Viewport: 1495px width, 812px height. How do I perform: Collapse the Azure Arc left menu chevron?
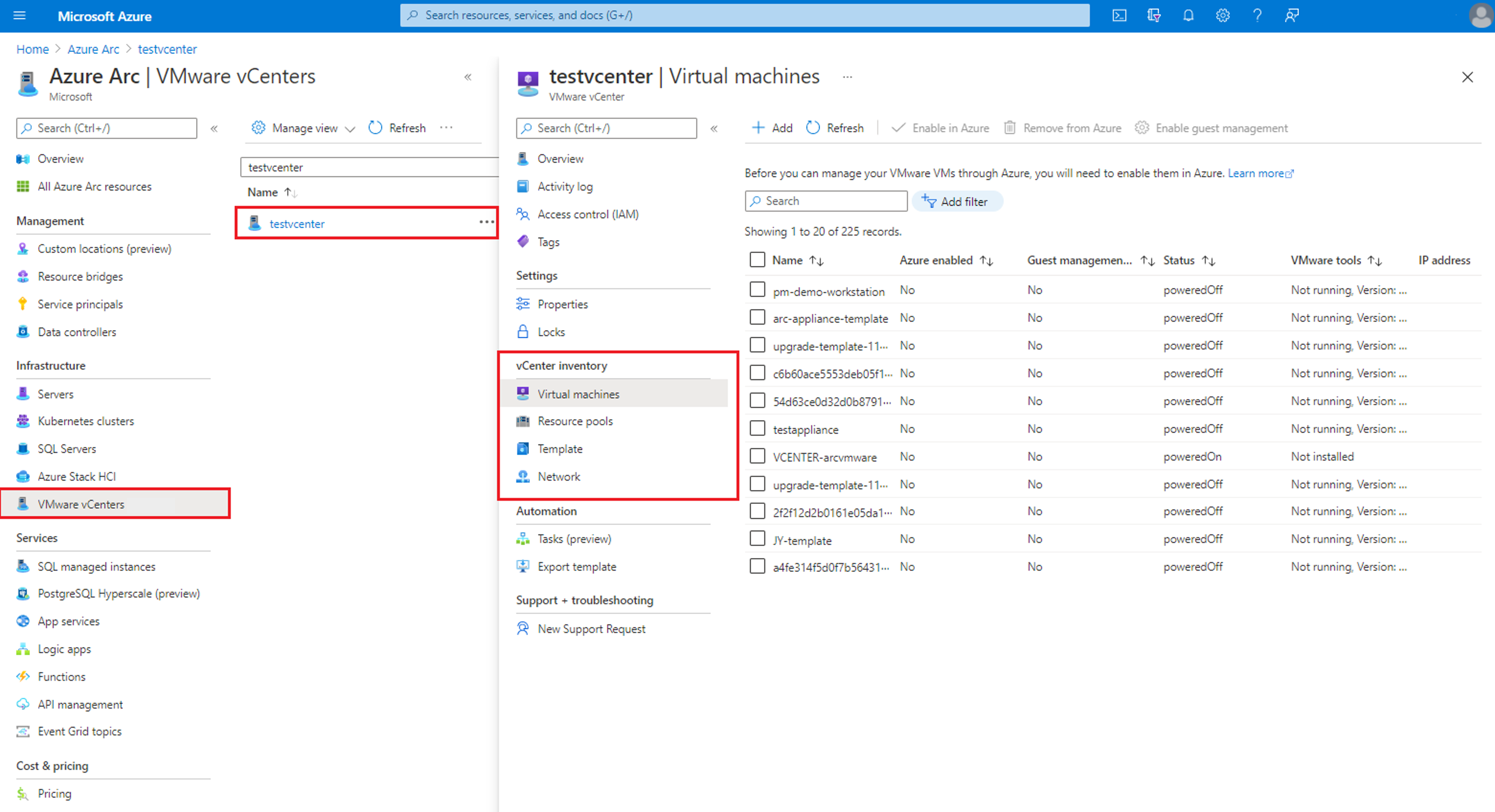pos(214,129)
